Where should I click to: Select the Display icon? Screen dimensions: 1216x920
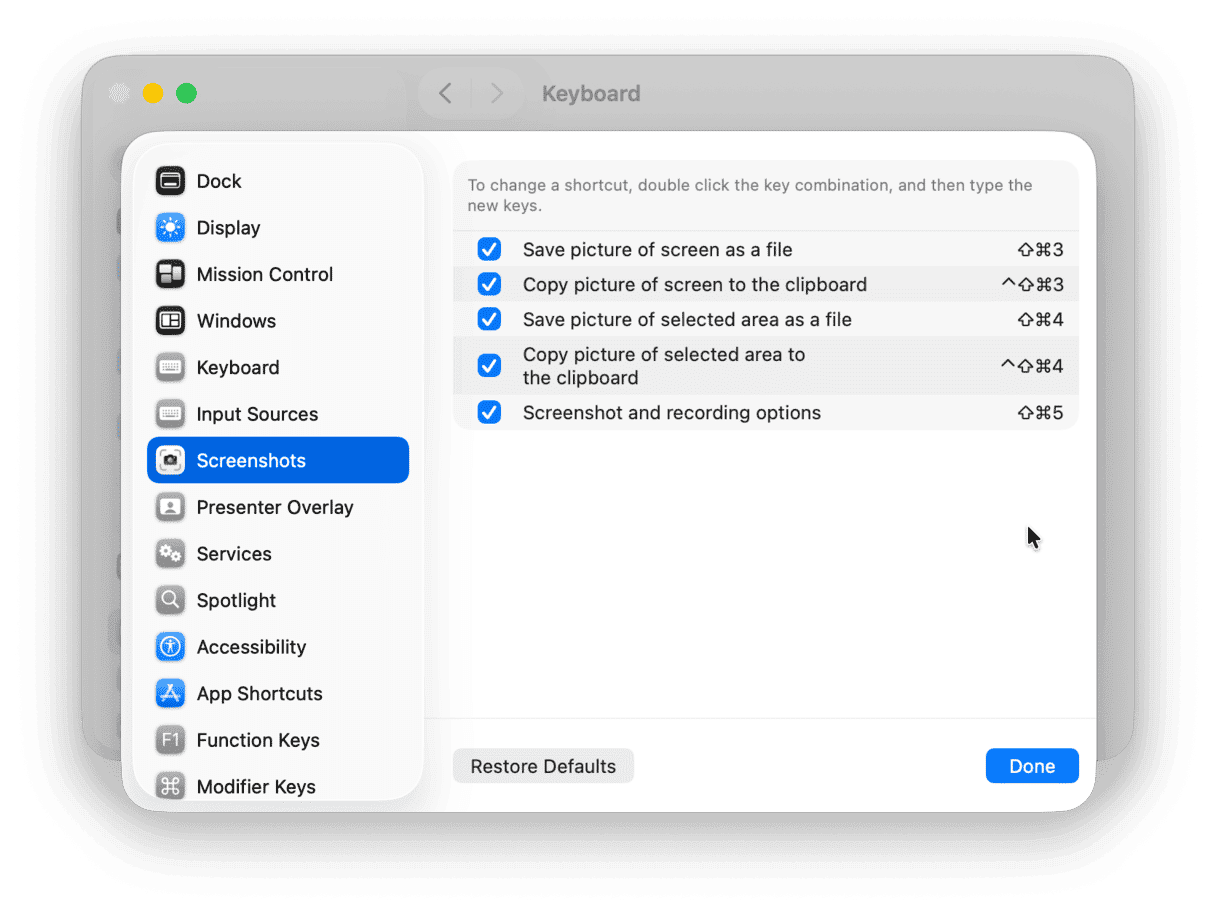(x=170, y=227)
